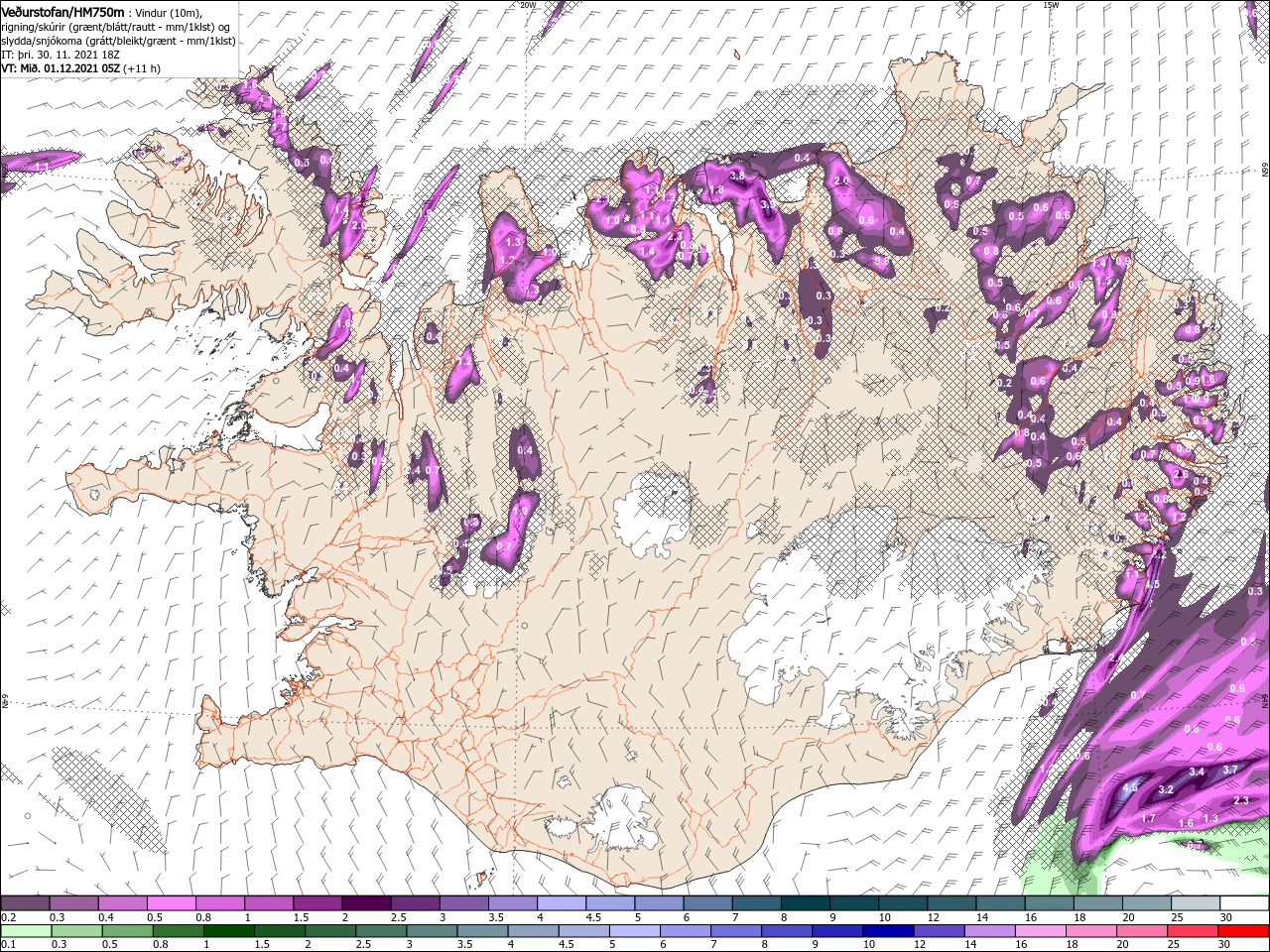
Task: Select the darkest green 1 mm rain swatch
Action: [228, 931]
